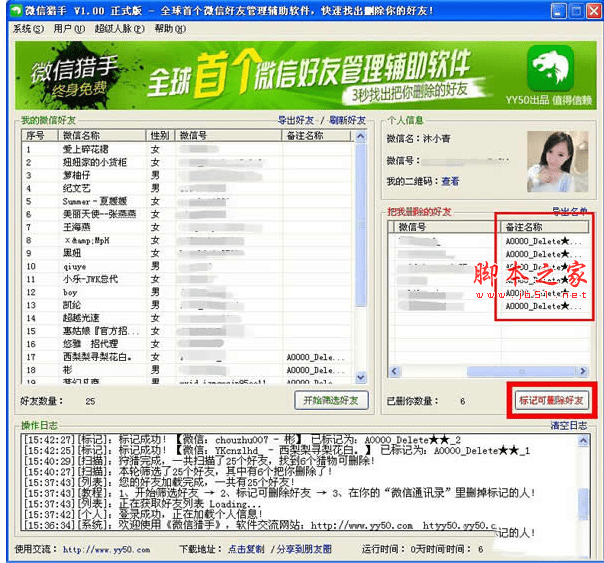Select friend row qiuye
604x563 pixels.
click(187, 266)
